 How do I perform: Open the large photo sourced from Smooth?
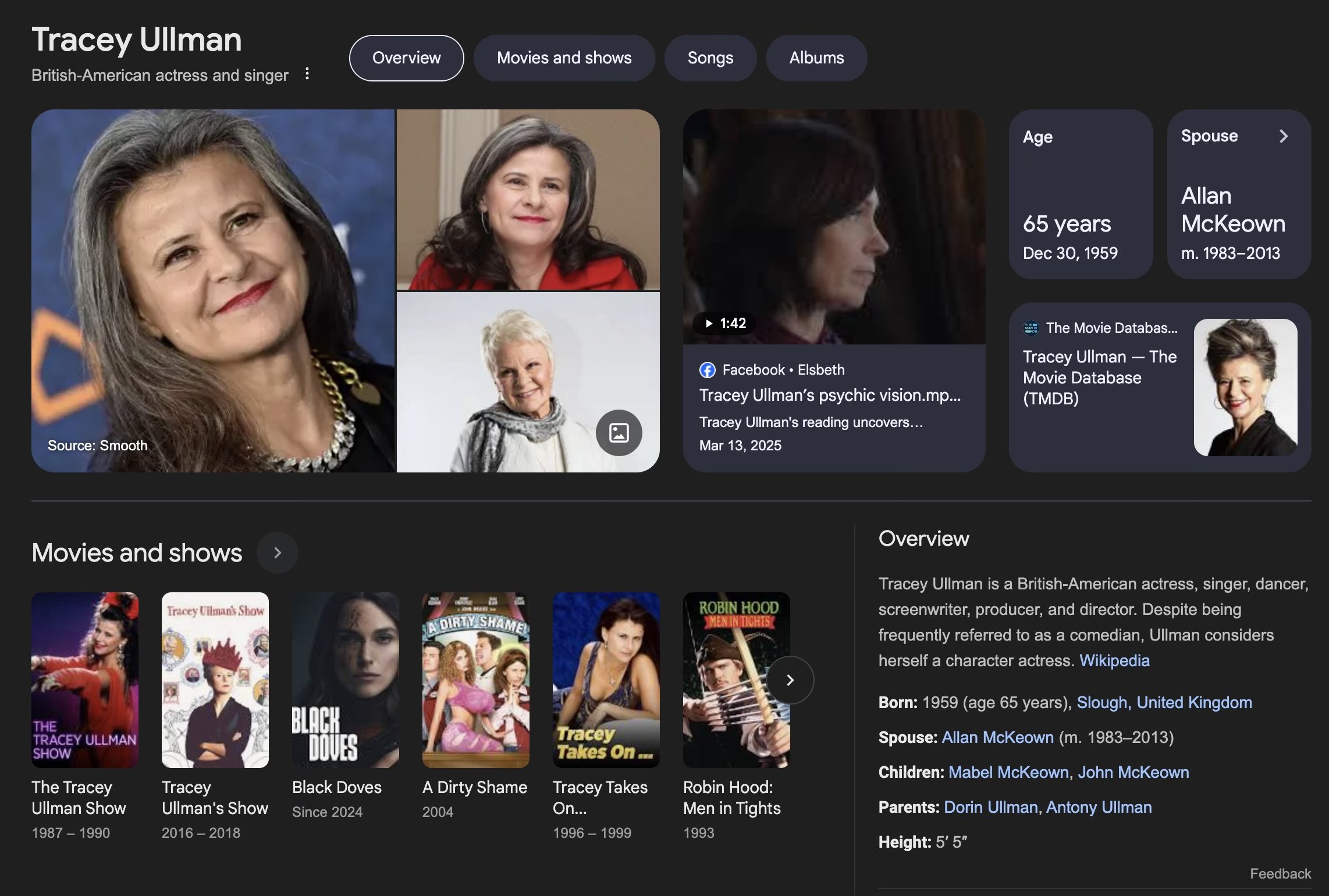coord(213,291)
